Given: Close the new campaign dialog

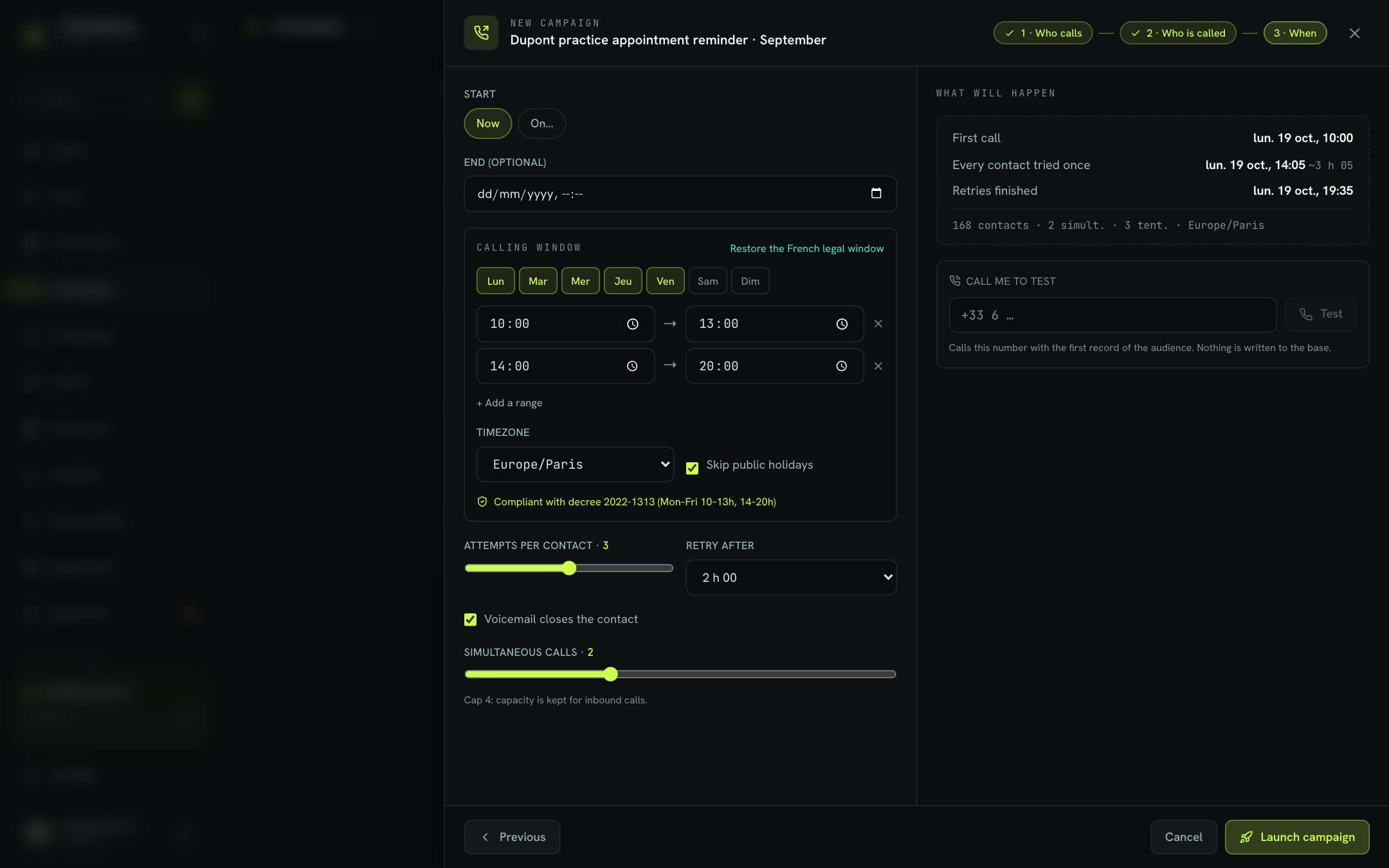Looking at the screenshot, I should click(x=1354, y=33).
